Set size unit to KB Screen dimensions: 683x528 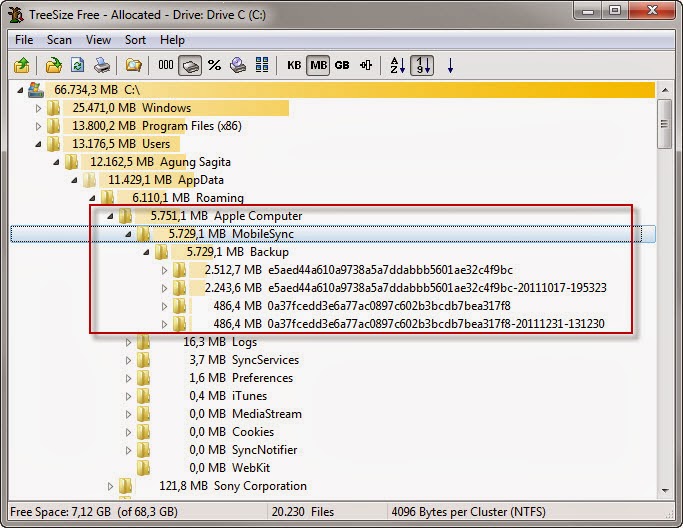(294, 65)
